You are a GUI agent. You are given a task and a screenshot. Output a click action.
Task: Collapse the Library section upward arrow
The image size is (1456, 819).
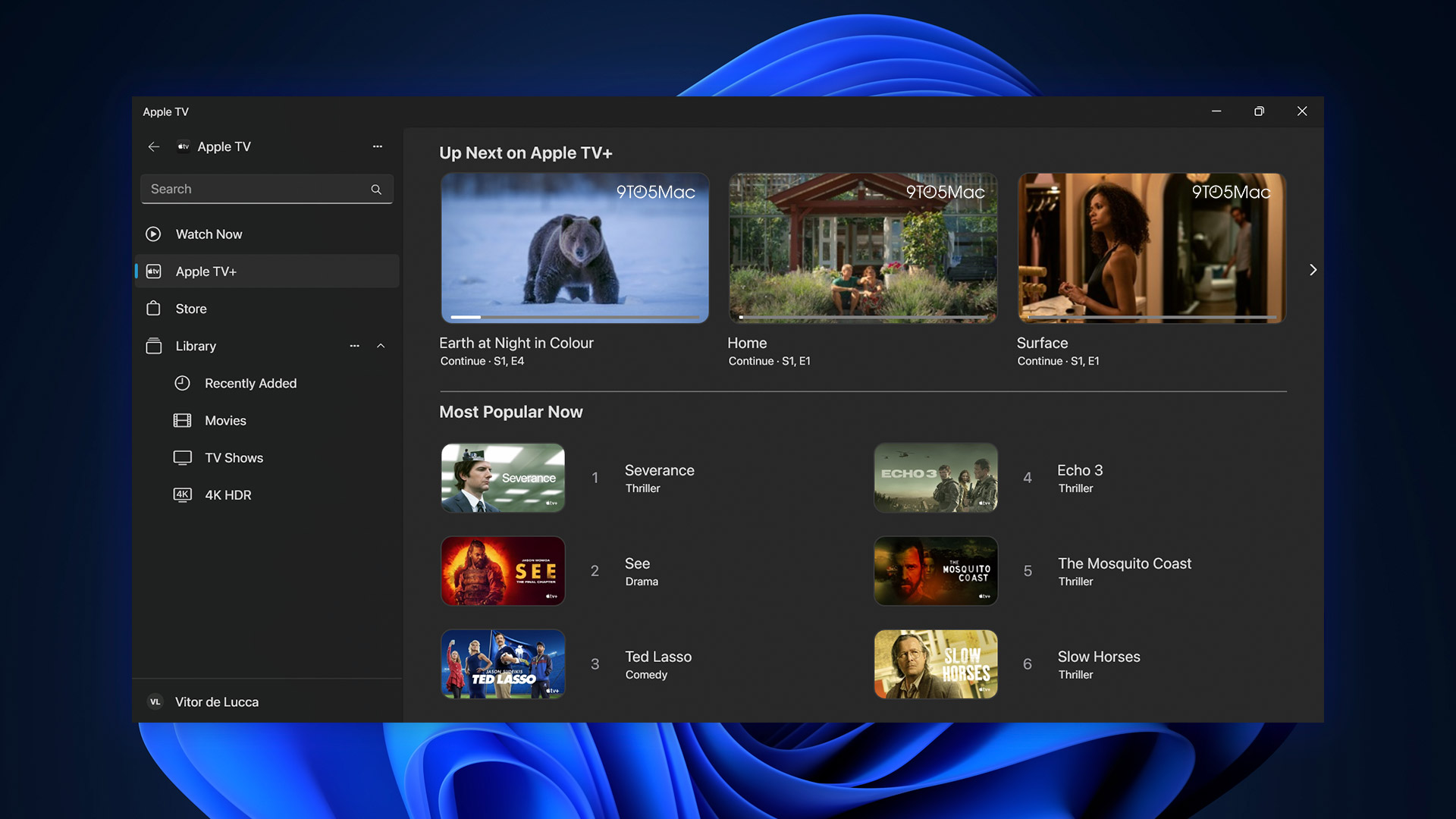381,346
